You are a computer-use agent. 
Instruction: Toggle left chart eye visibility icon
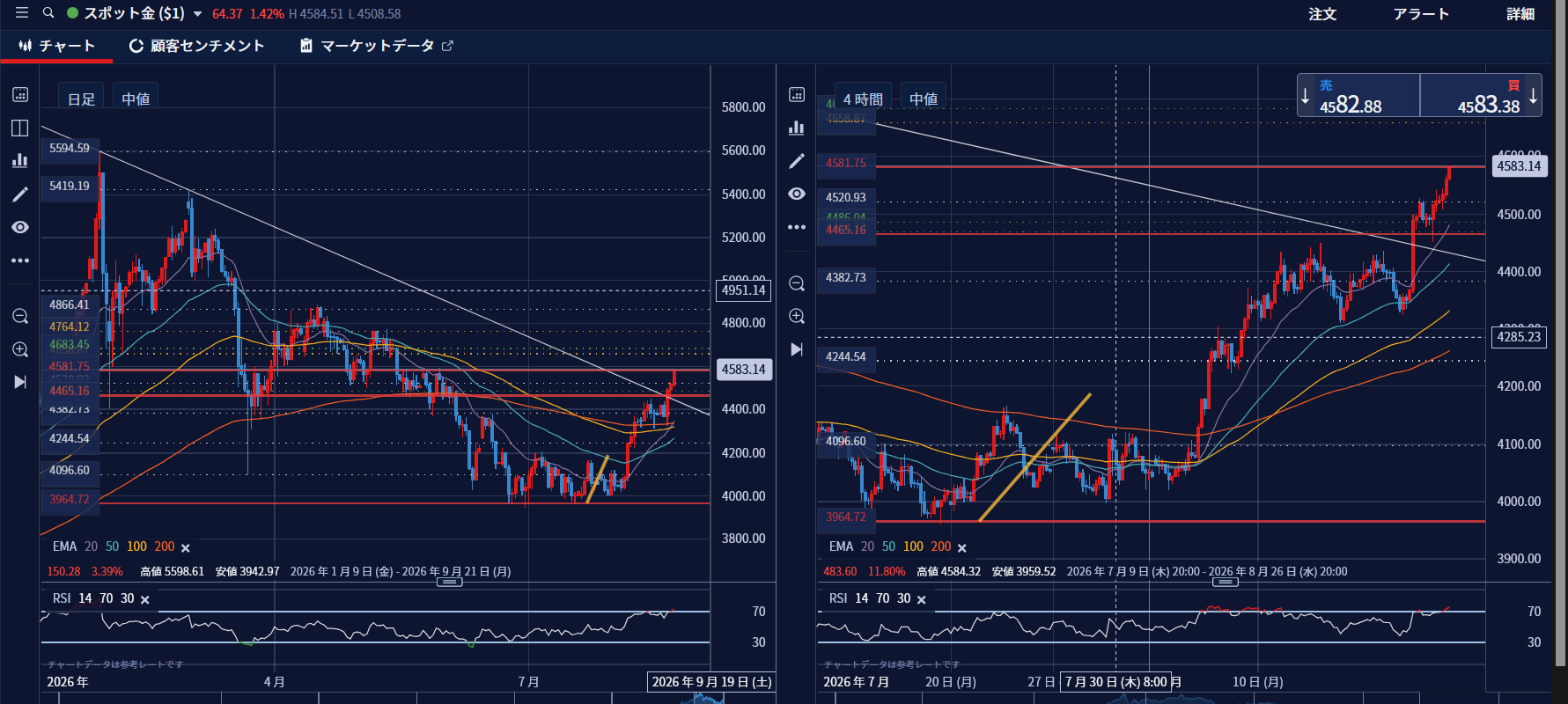tap(20, 227)
